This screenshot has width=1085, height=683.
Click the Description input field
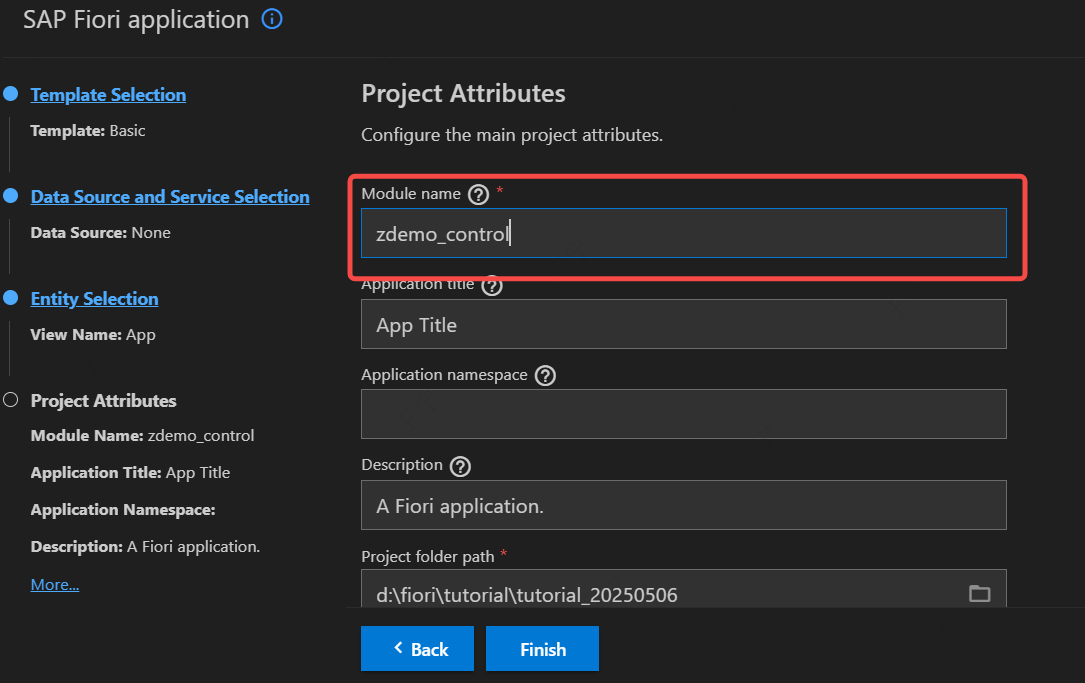[683, 506]
